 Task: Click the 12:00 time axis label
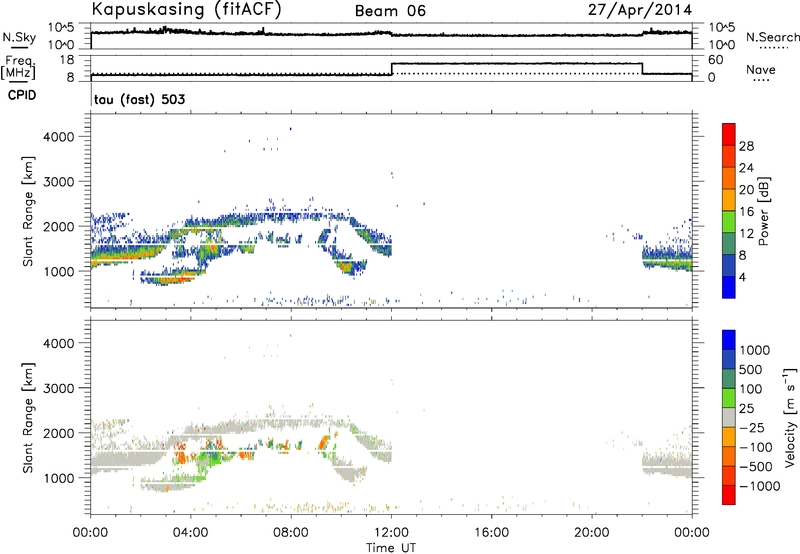(x=391, y=533)
